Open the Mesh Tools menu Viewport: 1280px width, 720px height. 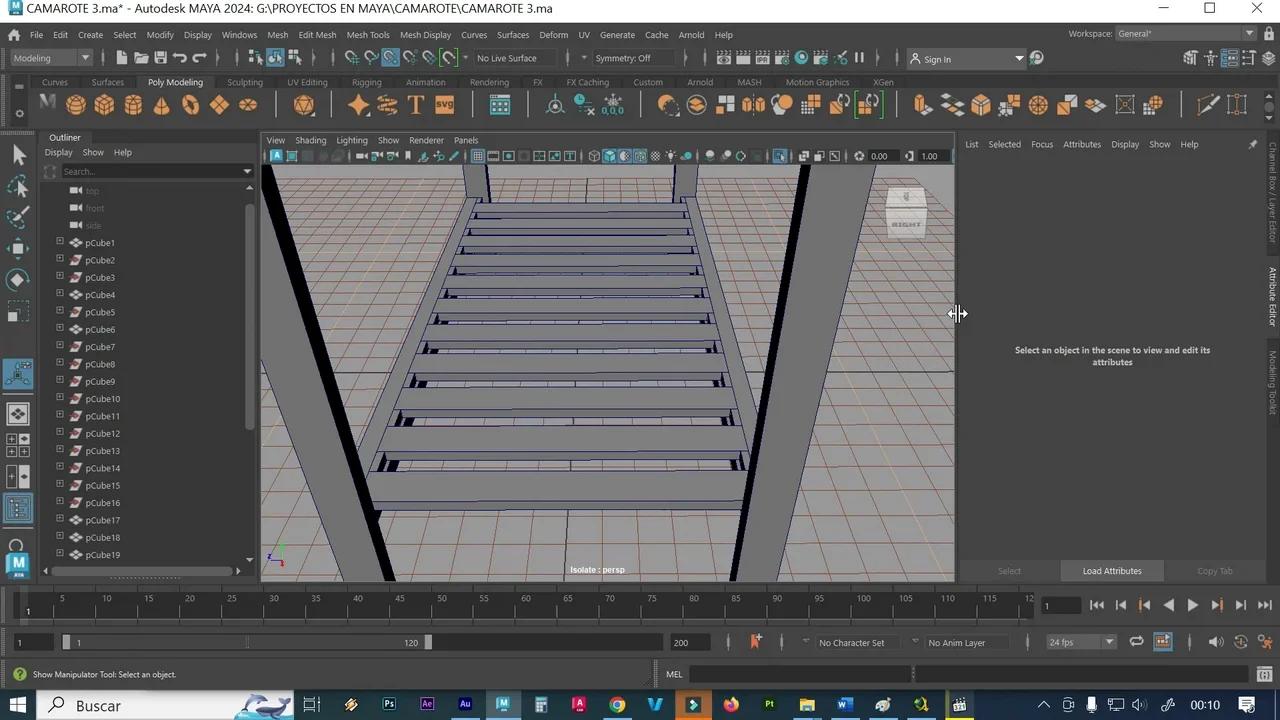(x=368, y=35)
